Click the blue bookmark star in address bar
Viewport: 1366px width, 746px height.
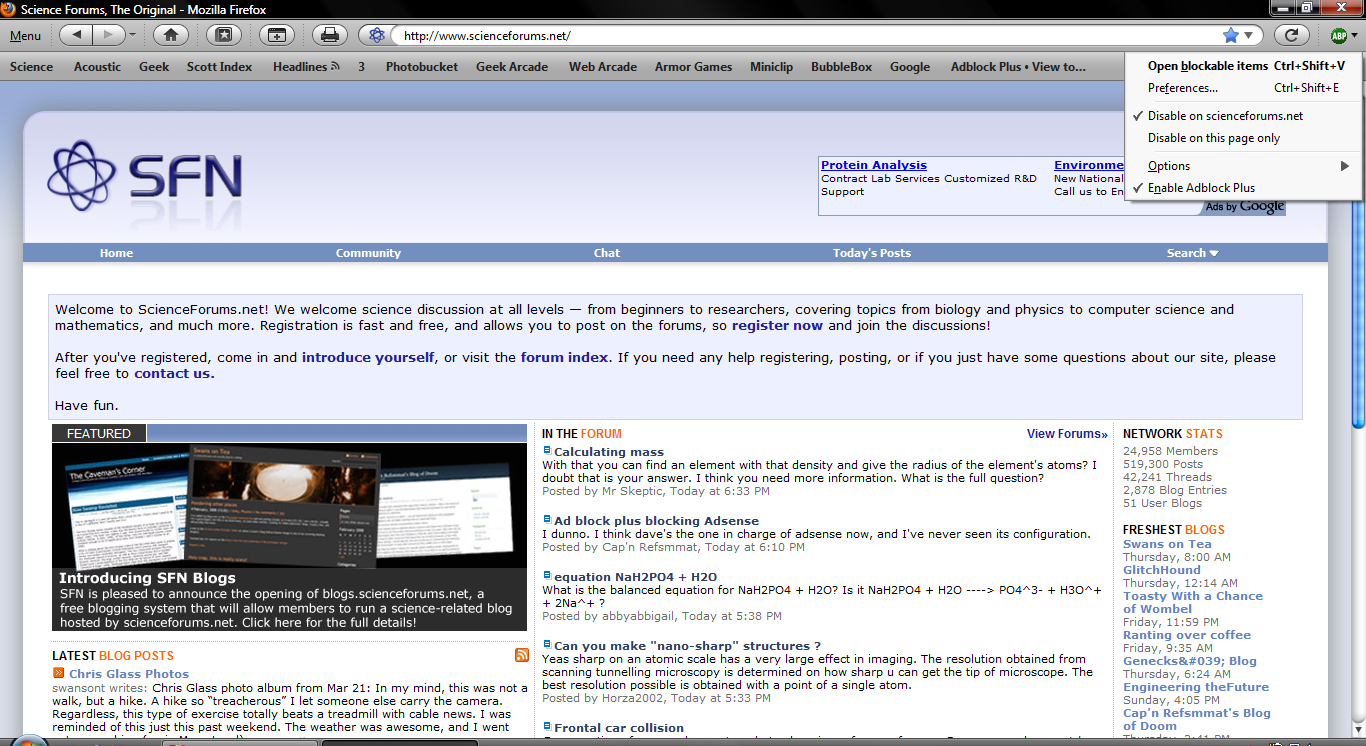coord(1230,35)
